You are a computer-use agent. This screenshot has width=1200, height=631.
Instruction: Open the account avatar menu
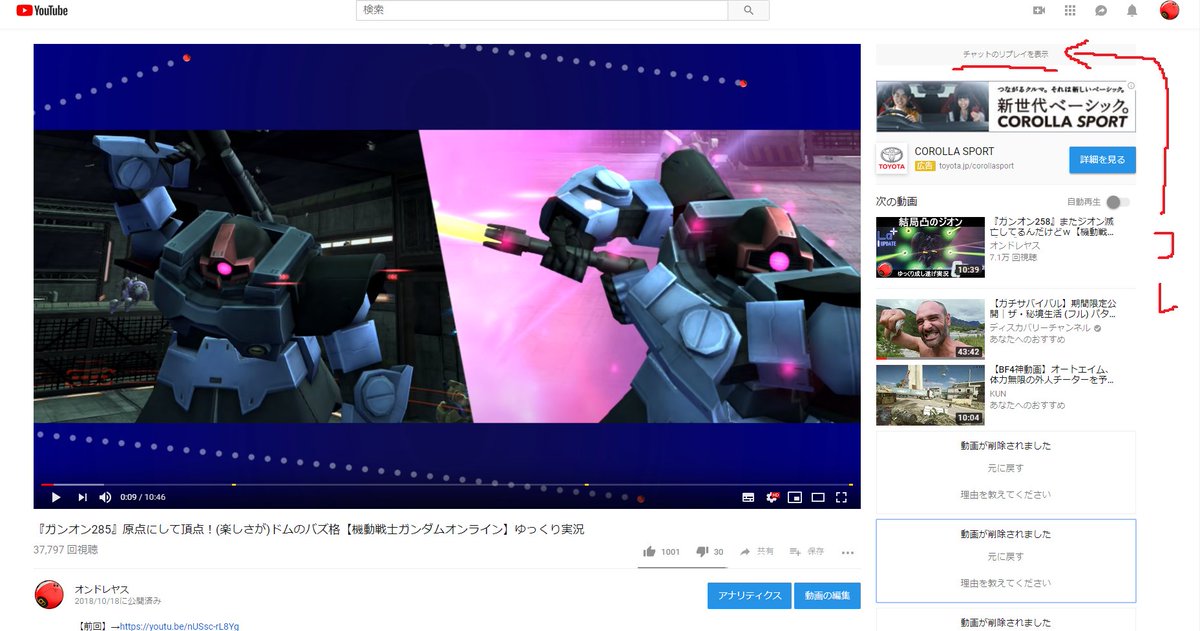(x=1170, y=10)
